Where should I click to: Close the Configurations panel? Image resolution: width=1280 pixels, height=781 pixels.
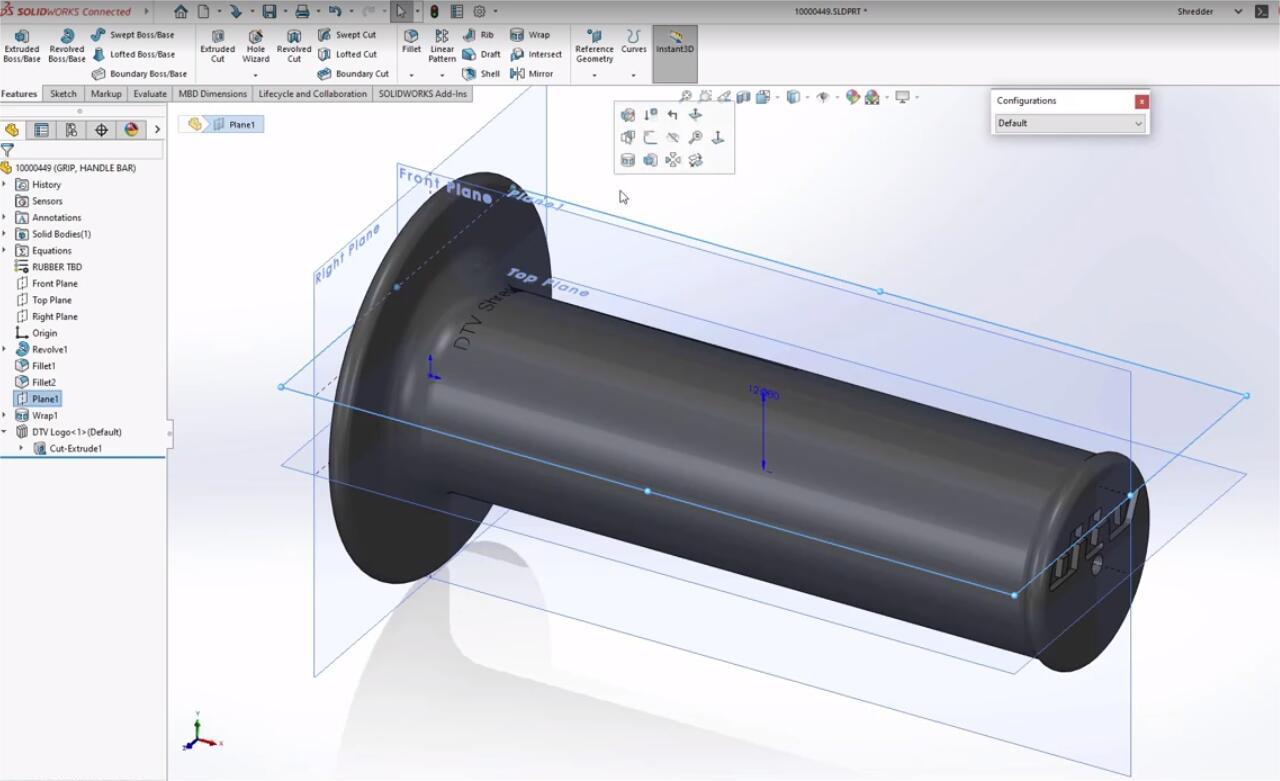(1141, 101)
